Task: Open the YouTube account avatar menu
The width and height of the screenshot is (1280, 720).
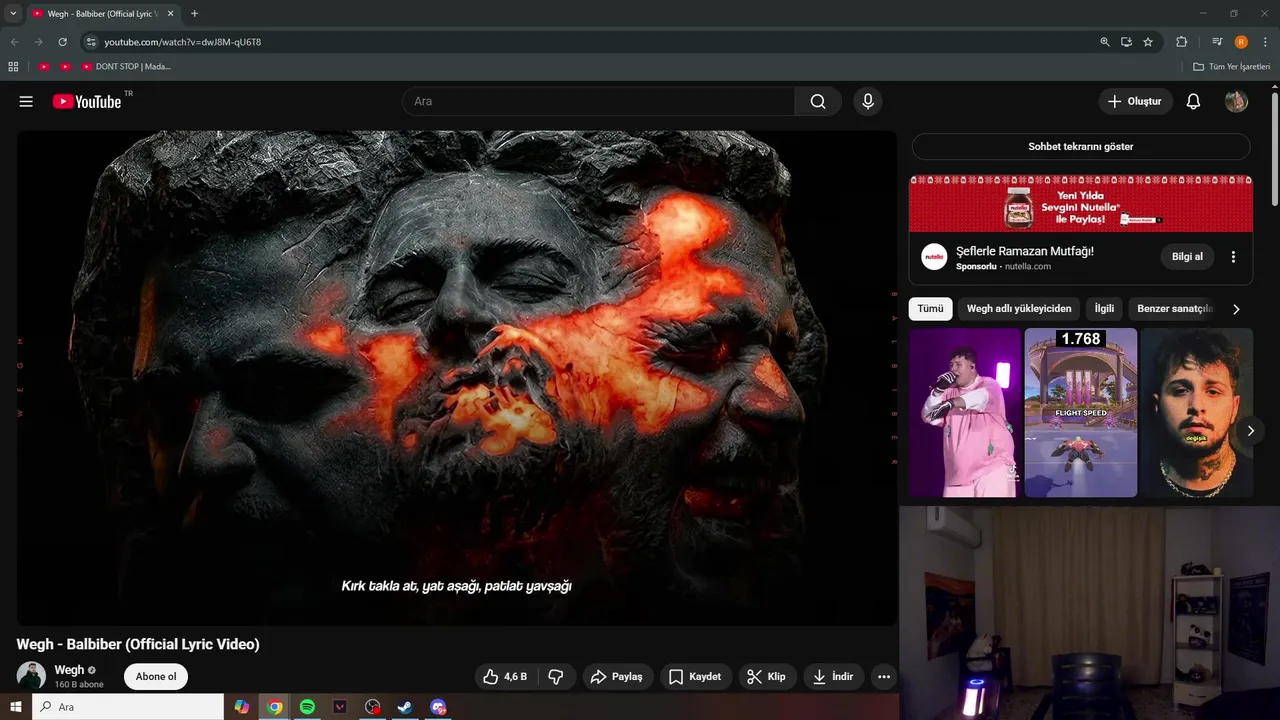Action: pos(1236,101)
